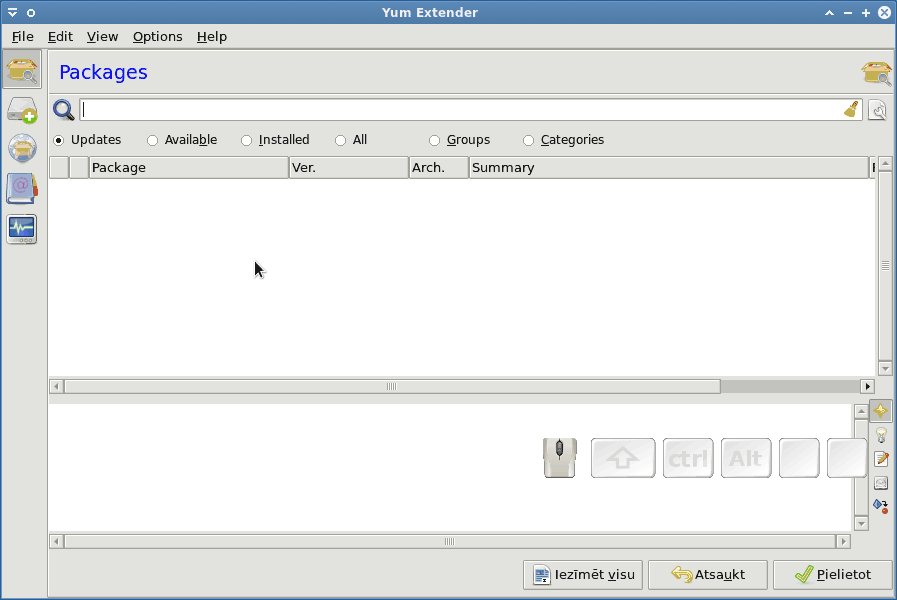Select the Categories filter
897x600 pixels.
click(x=563, y=140)
